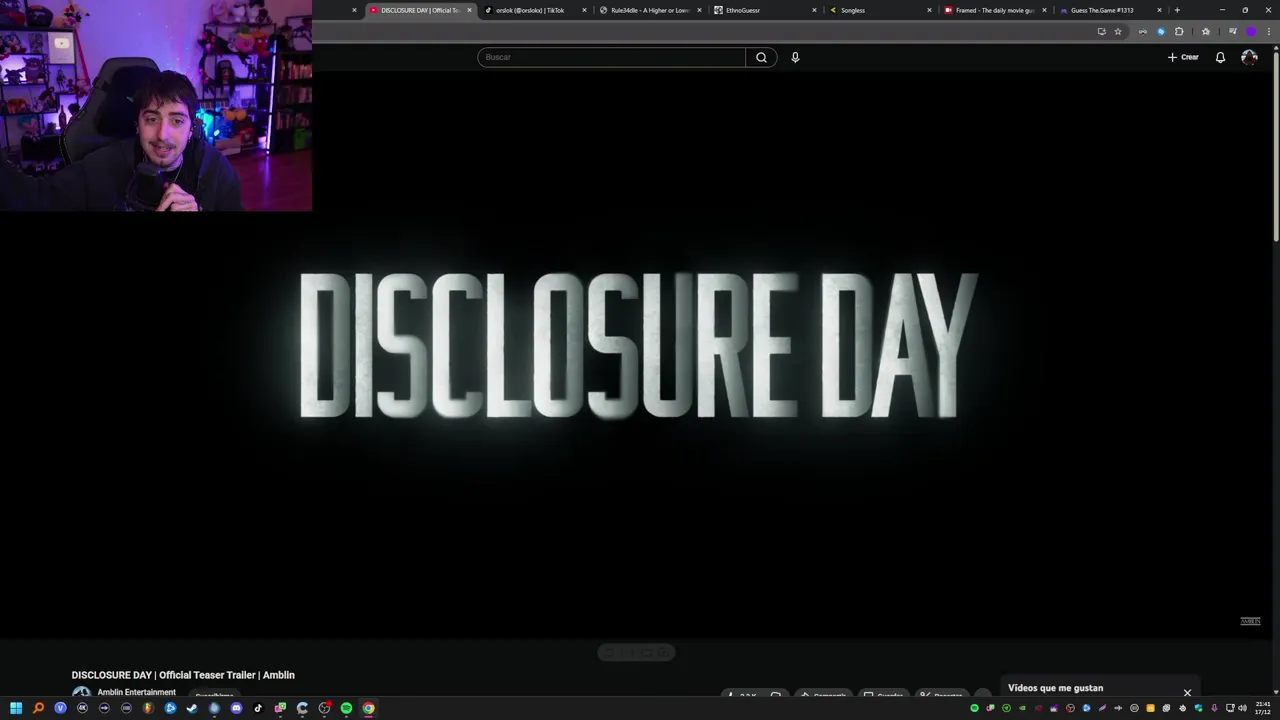Click the purple Chrome profile avatar
Screen dimensions: 1280x720
(x=1250, y=31)
